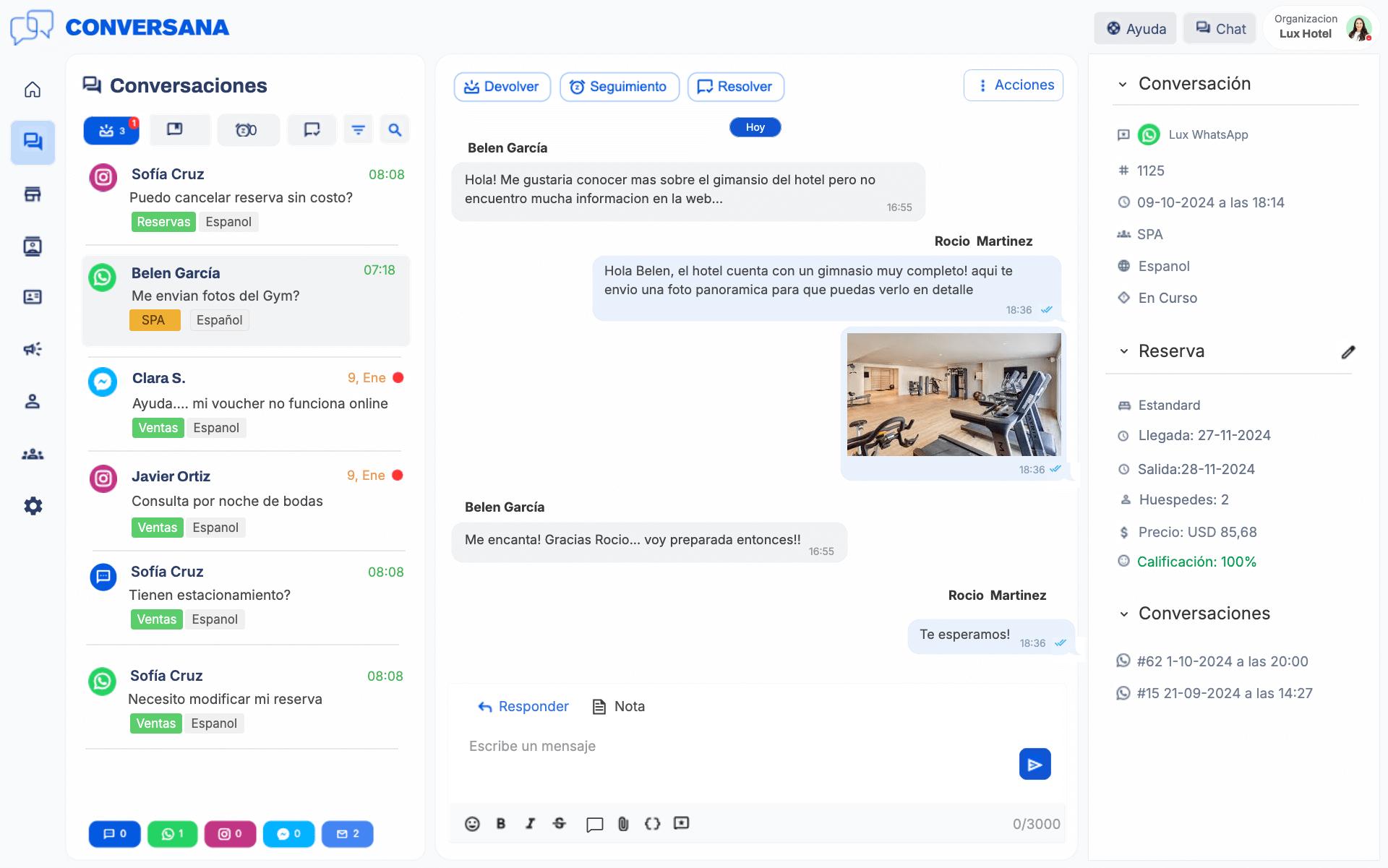Open the emoji picker icon
1388x868 pixels.
[472, 824]
